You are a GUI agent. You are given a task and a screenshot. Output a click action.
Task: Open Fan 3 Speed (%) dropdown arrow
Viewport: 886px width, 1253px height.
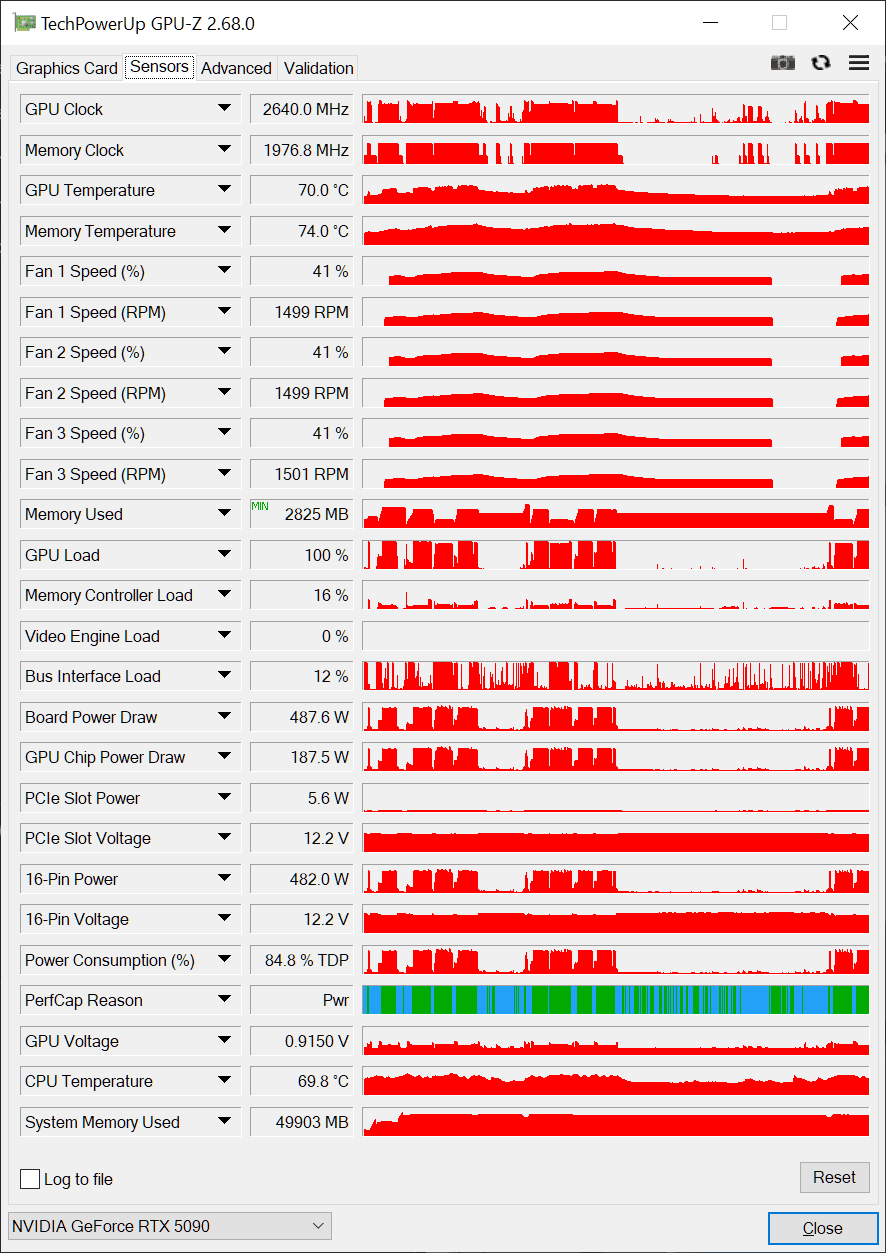coord(224,432)
